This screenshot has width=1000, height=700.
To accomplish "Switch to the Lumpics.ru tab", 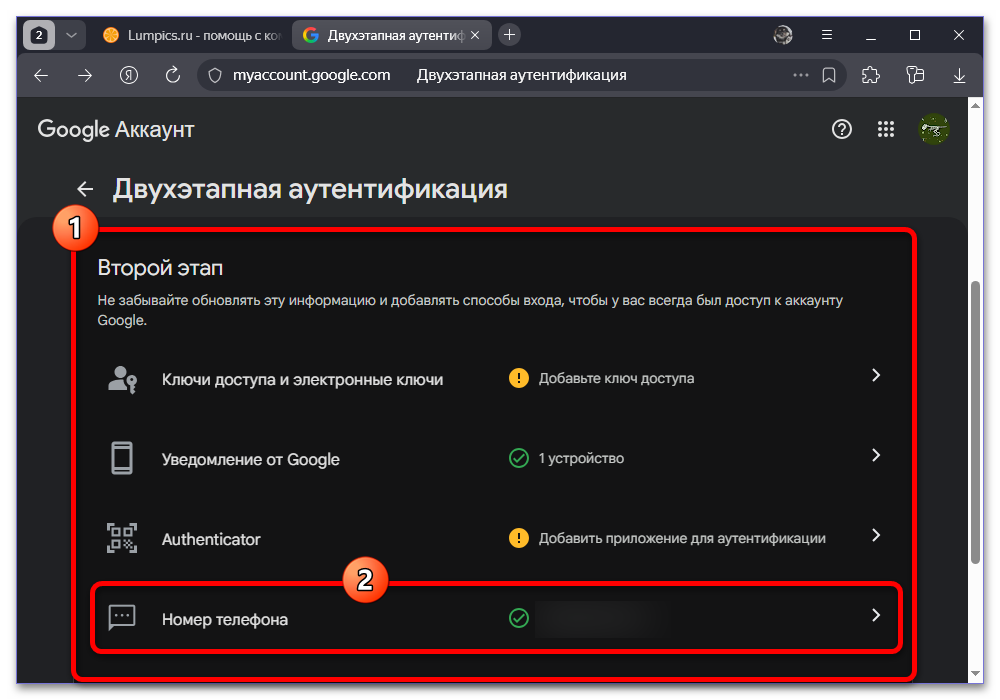I will tap(191, 35).
